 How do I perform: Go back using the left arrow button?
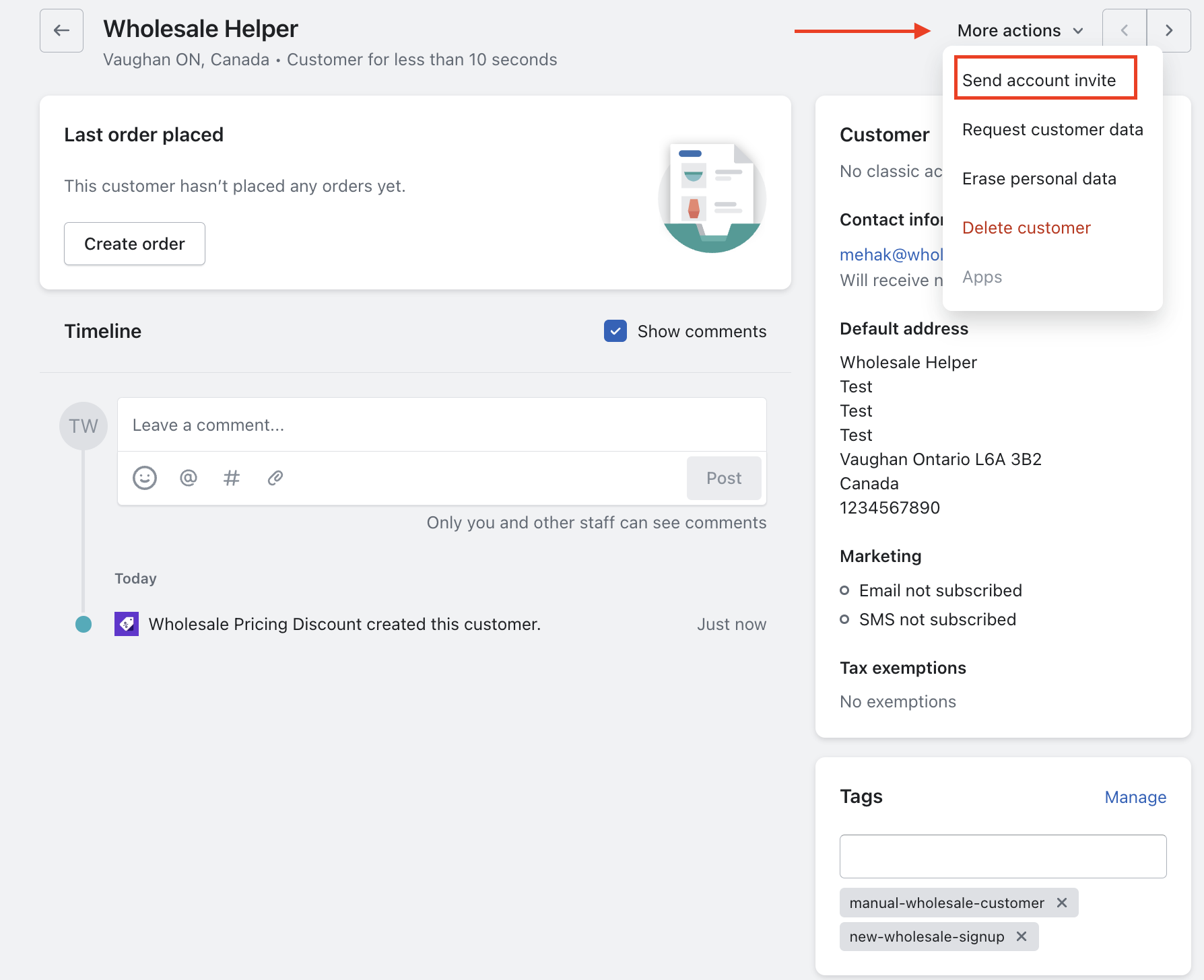coord(61,30)
